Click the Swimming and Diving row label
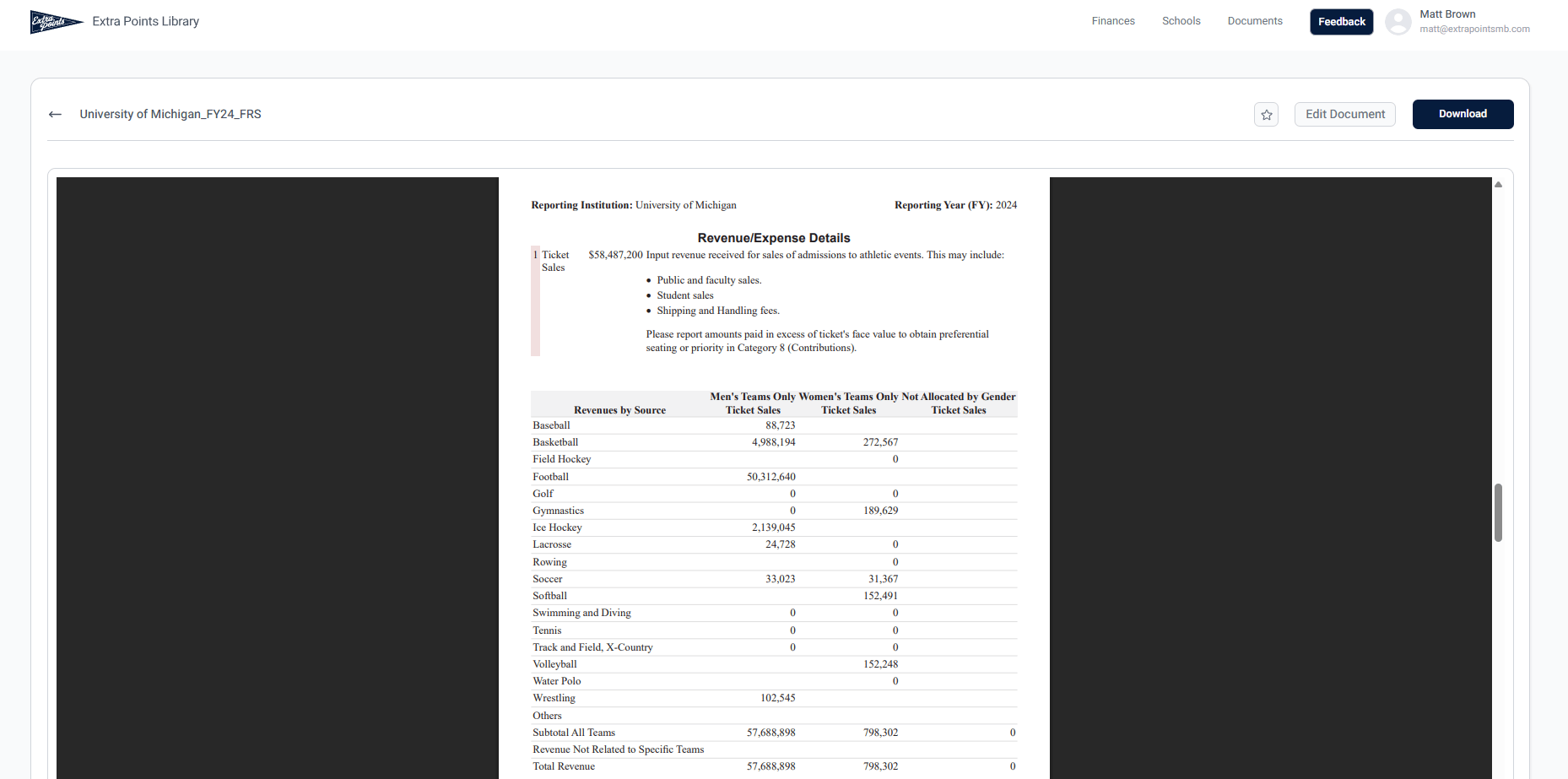1568x779 pixels. coord(581,613)
